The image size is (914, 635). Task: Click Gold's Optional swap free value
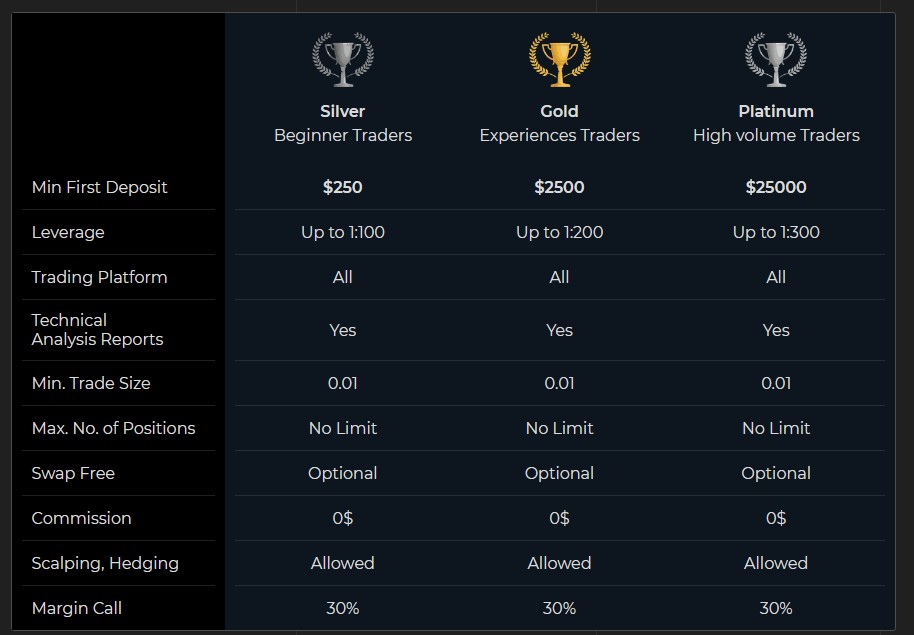point(560,473)
